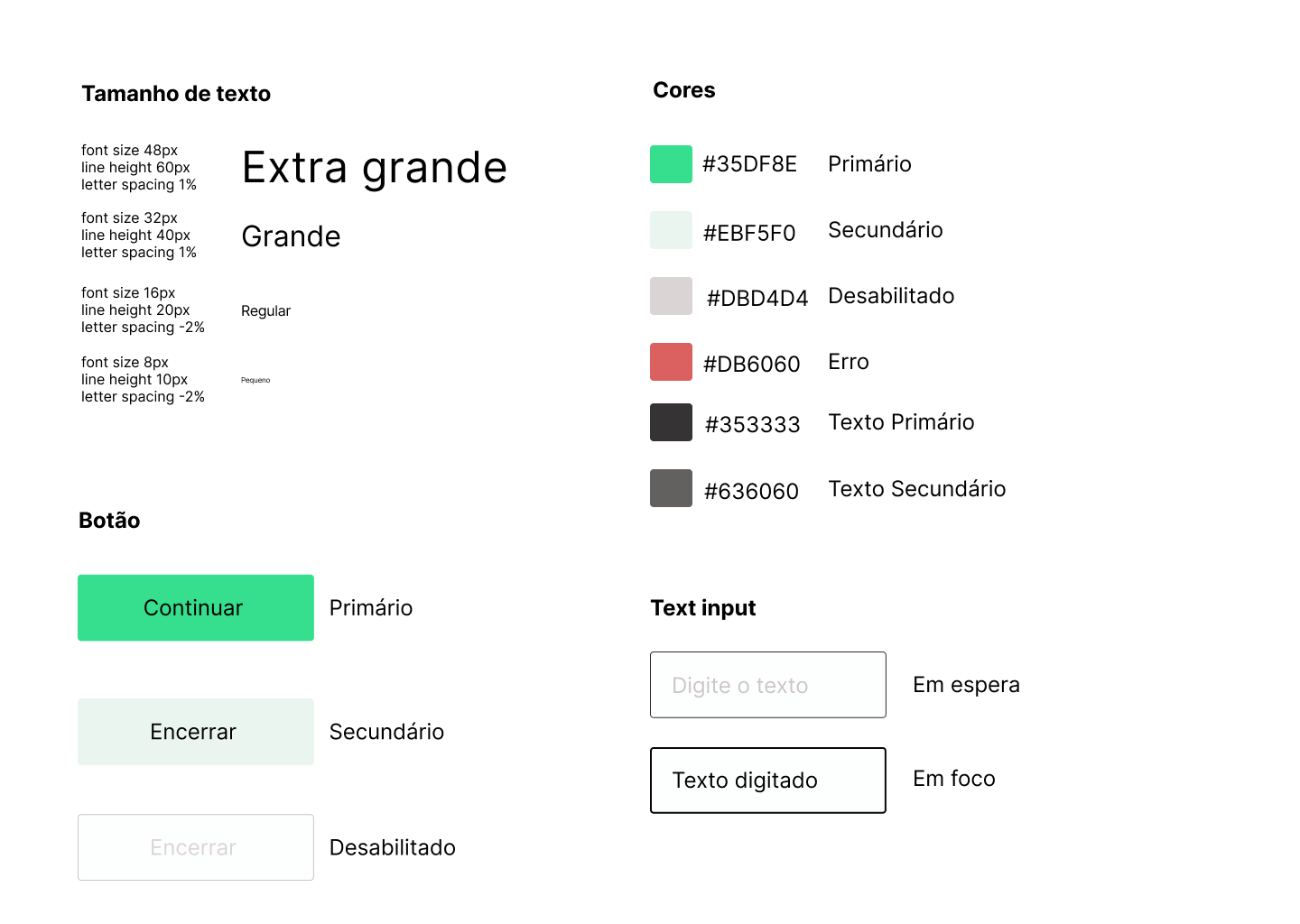Click the 'Digite o texto' input field

[x=767, y=685]
